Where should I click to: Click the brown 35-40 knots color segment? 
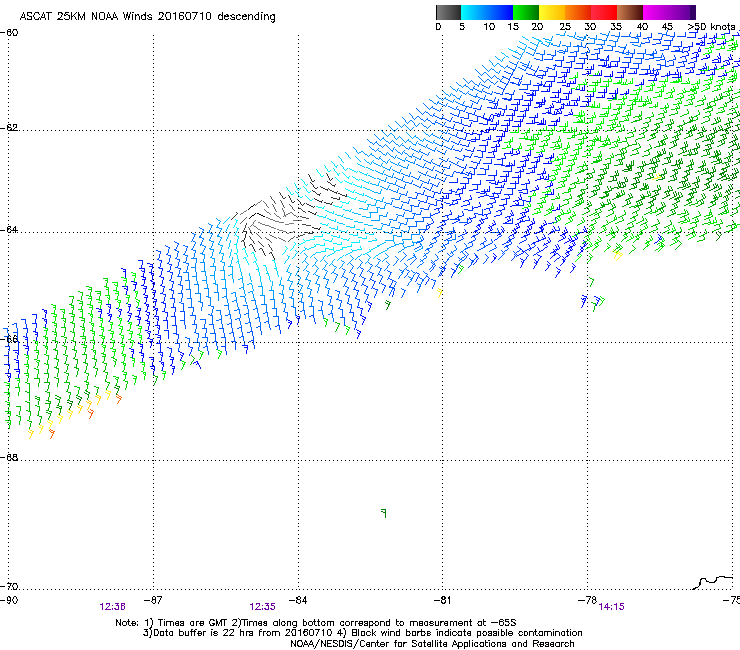630,12
